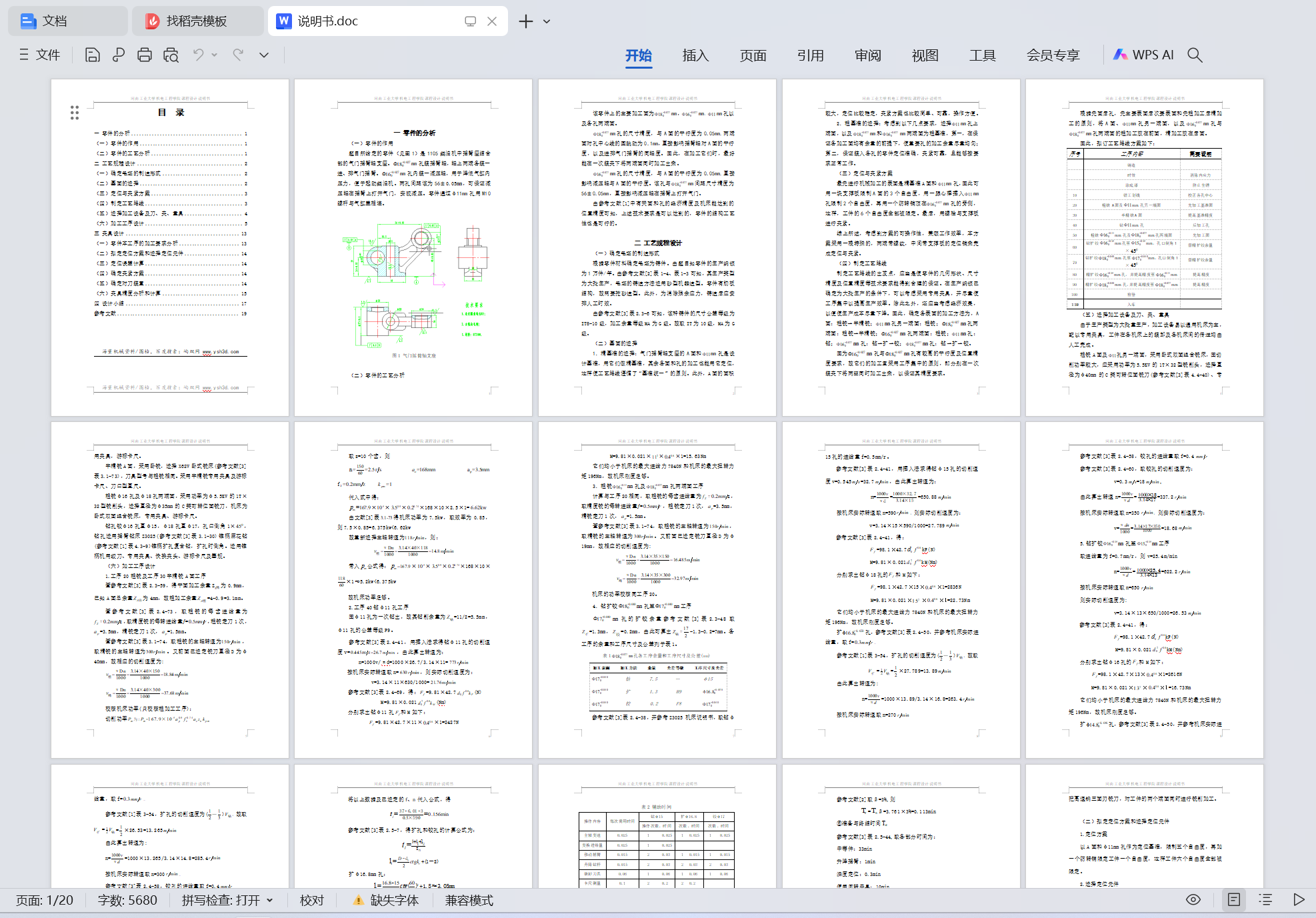Image resolution: width=1316 pixels, height=918 pixels.
Task: Switch to the 找稻壳模板 tab
Action: 197,21
